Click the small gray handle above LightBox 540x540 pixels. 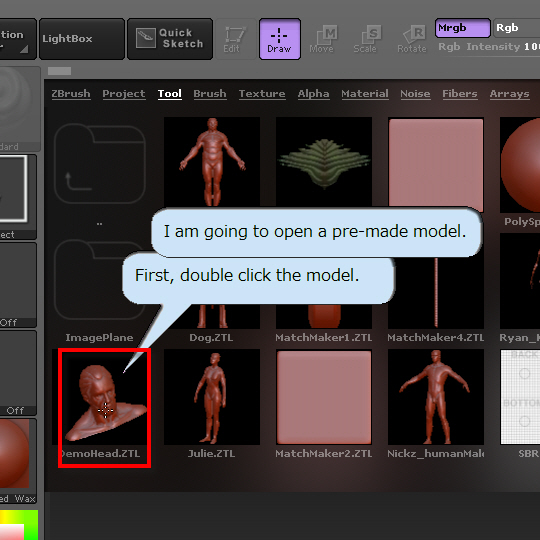tap(60, 71)
